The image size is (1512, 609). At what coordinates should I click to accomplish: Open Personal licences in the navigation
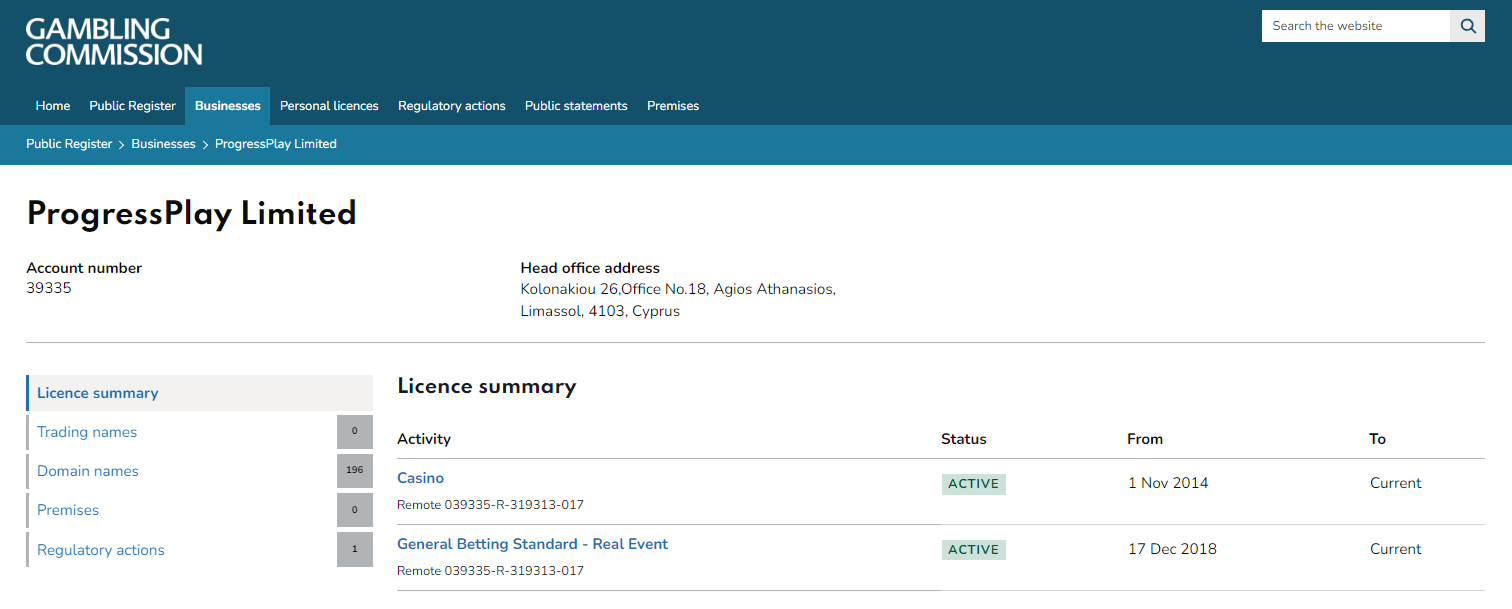(x=329, y=106)
